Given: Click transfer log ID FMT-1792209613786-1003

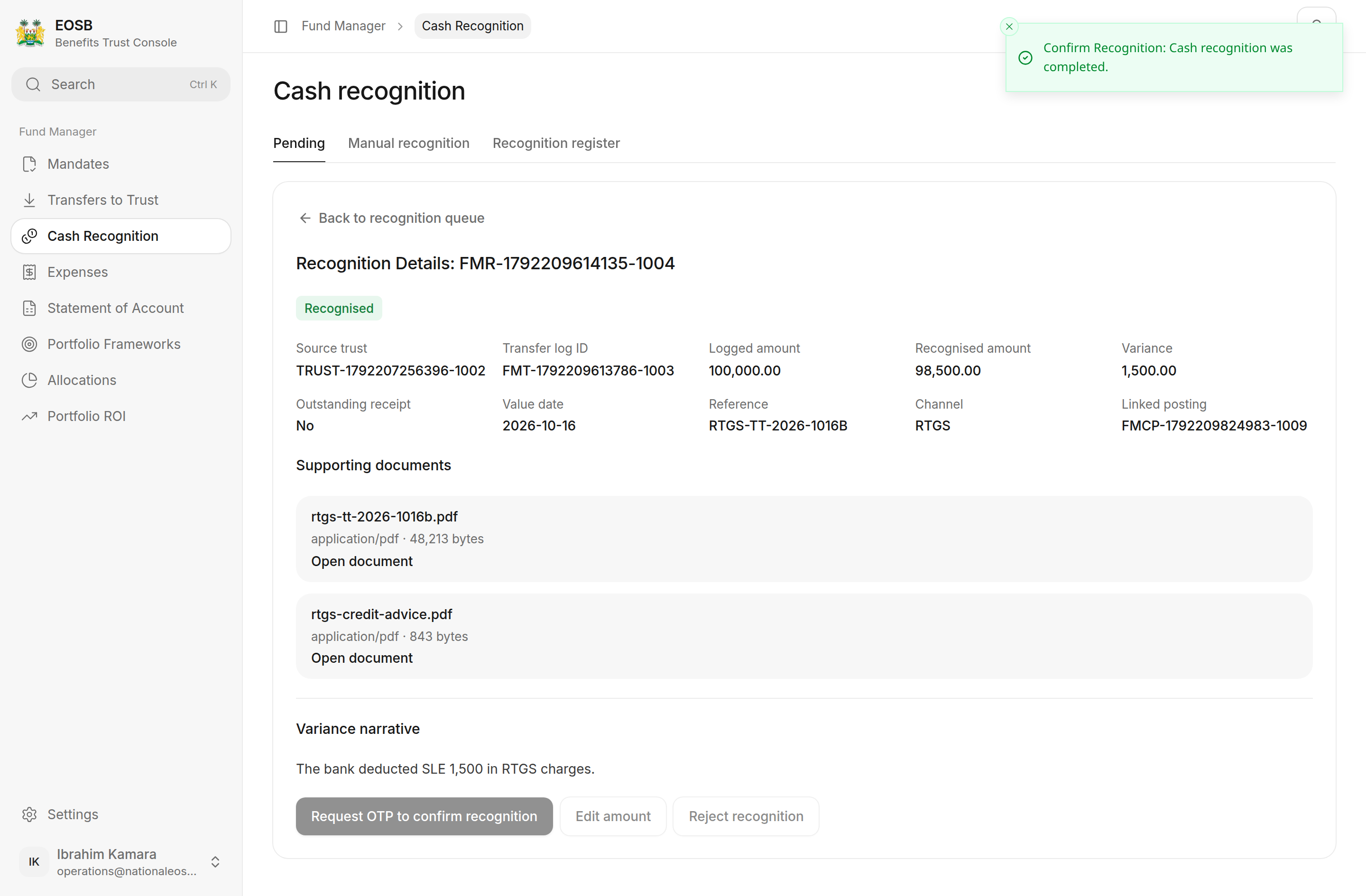Looking at the screenshot, I should (588, 371).
